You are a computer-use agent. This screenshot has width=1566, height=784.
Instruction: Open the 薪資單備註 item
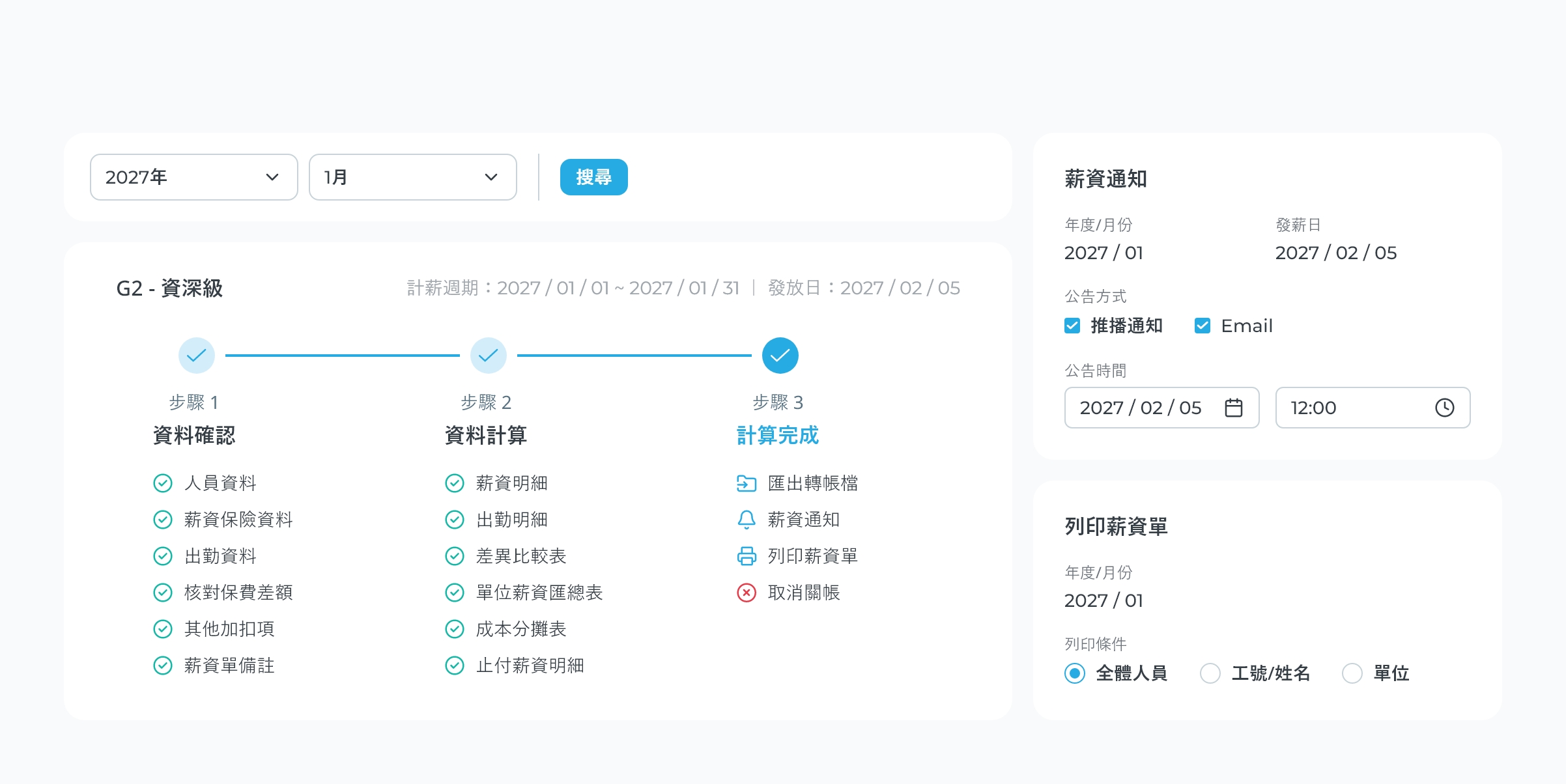click(229, 665)
